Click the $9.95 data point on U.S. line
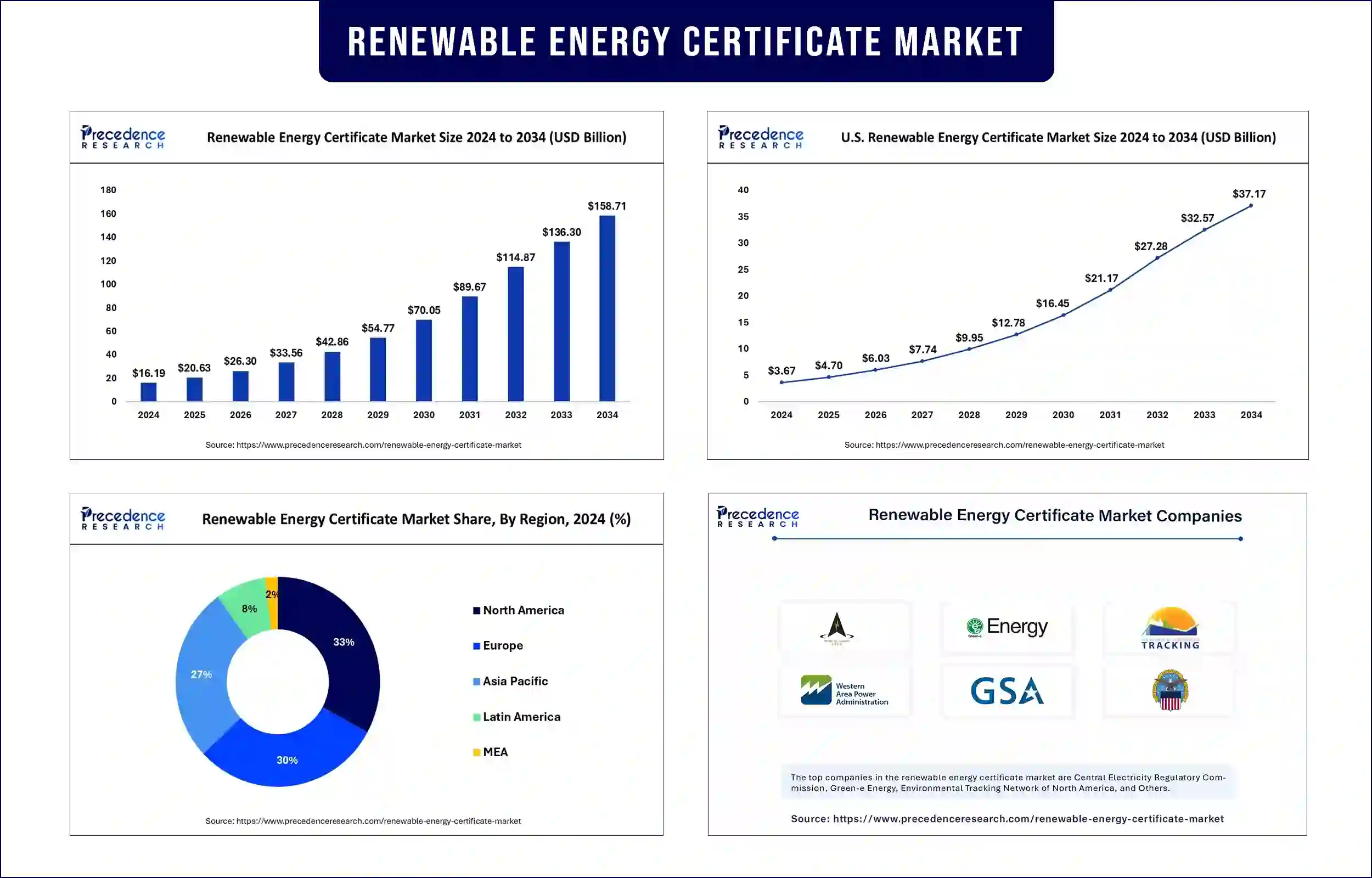The image size is (1372, 878). point(969,349)
